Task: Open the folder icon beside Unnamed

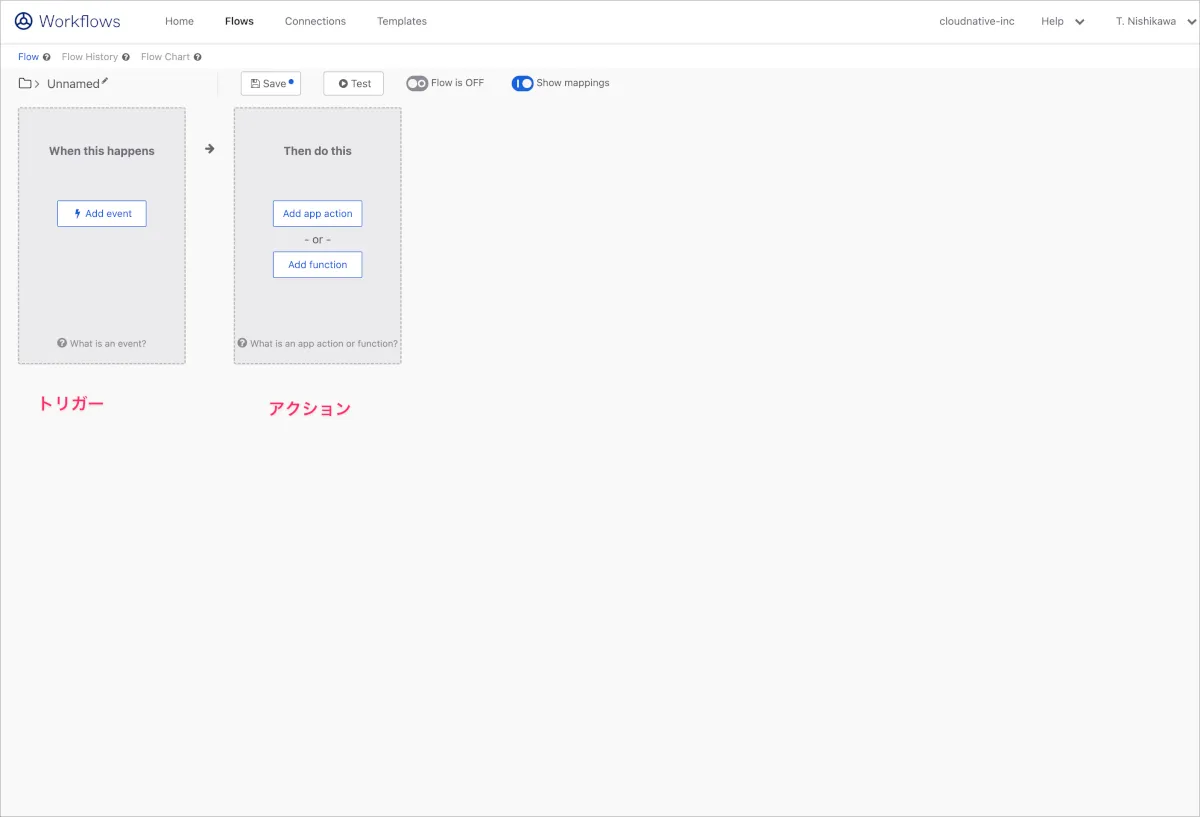Action: tap(25, 83)
